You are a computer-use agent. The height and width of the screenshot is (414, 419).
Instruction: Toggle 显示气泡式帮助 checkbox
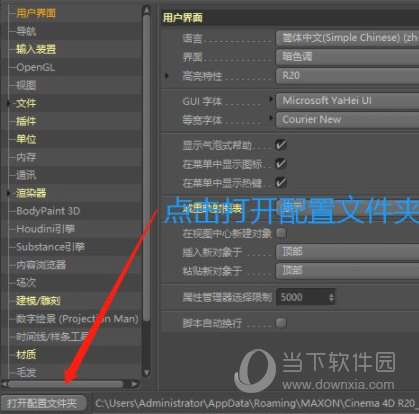click(x=281, y=145)
